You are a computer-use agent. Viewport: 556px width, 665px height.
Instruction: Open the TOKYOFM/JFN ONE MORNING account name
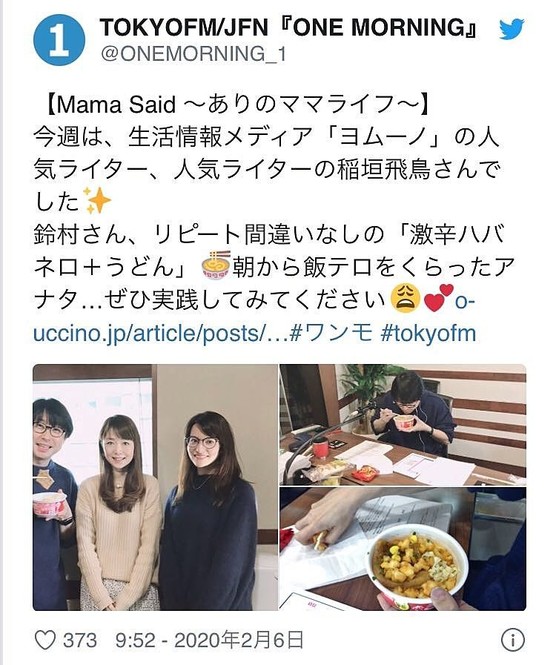click(290, 28)
